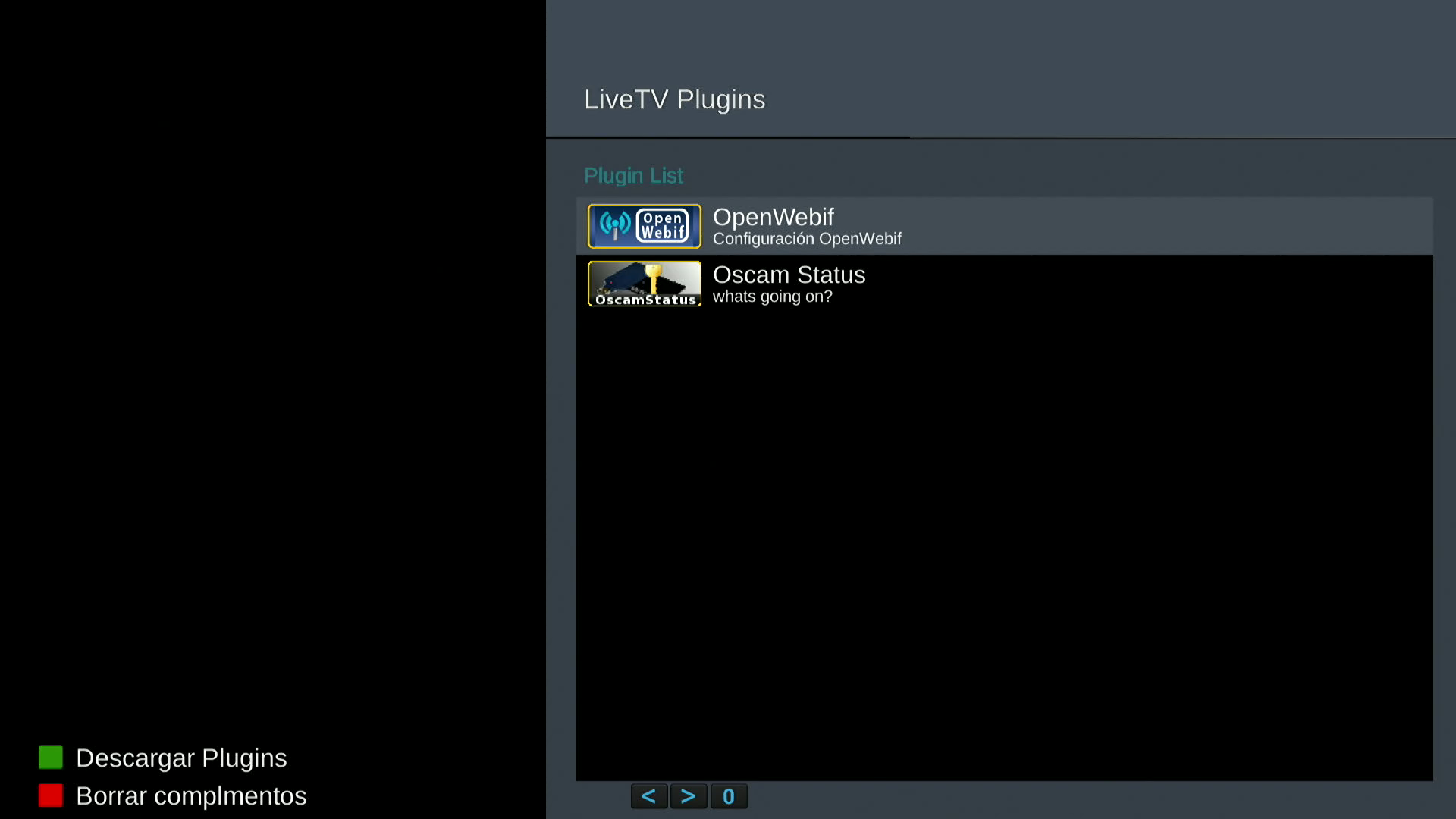Viewport: 1456px width, 819px height.
Task: Click the green Descargar Plugins square
Action: (51, 758)
